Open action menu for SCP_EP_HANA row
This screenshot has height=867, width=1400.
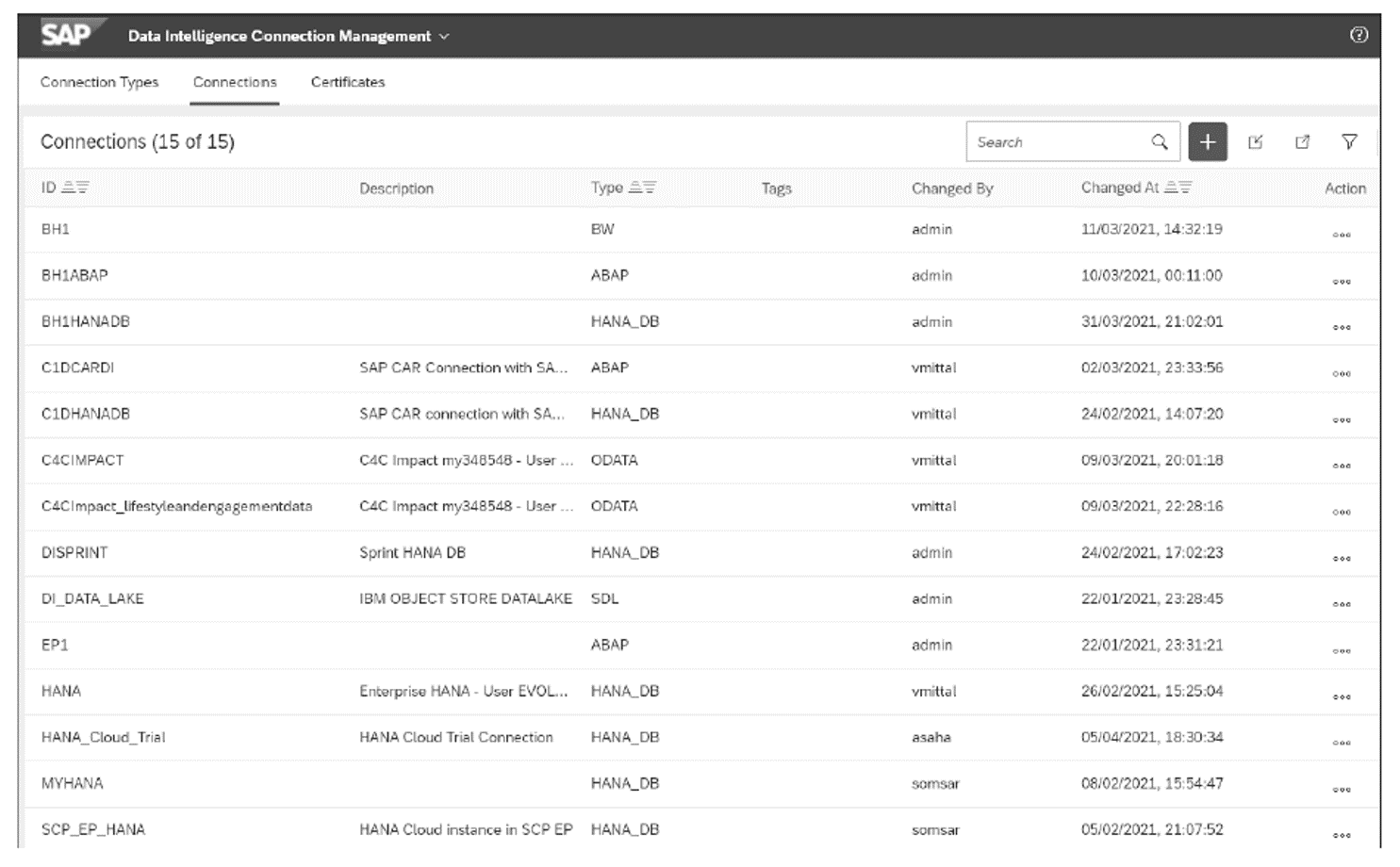click(1342, 835)
